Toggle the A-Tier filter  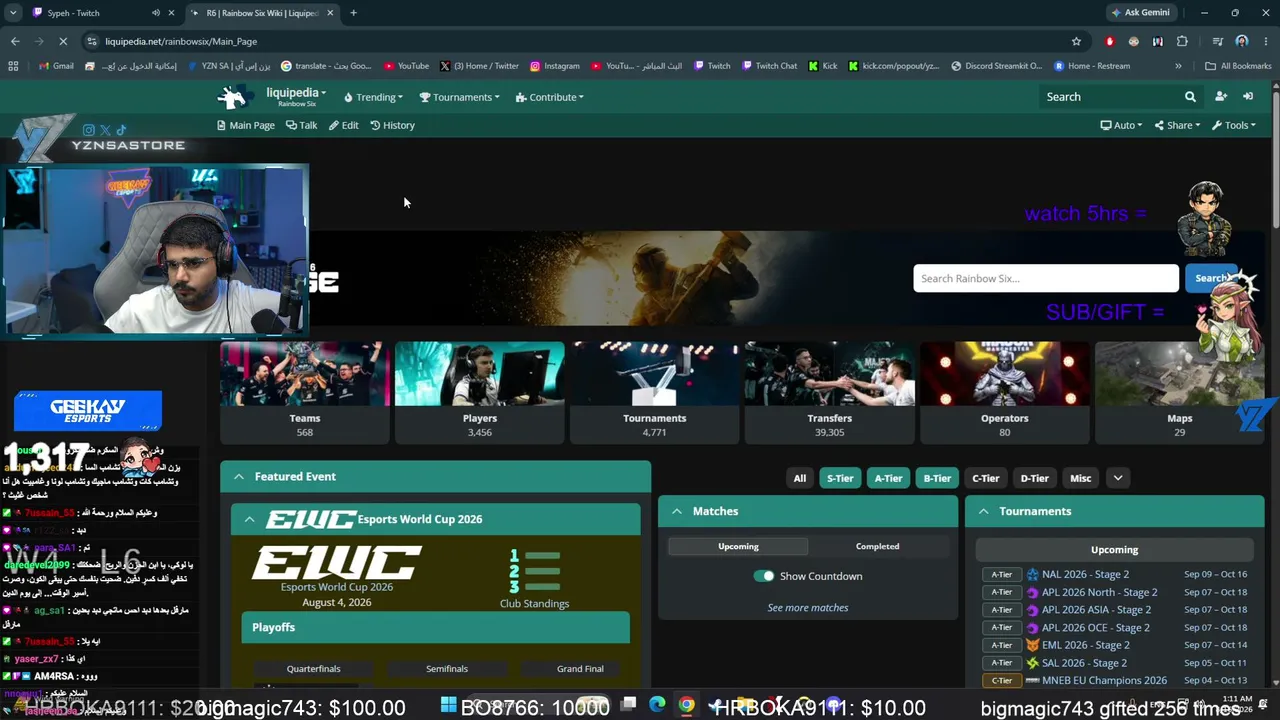(x=889, y=478)
